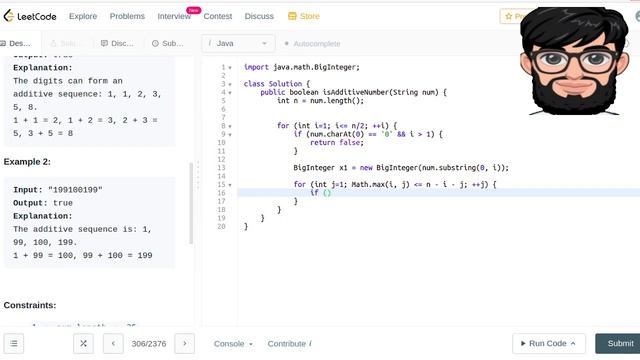Click the Constraints heading
Viewport: 640px width, 360px height.
30,305
